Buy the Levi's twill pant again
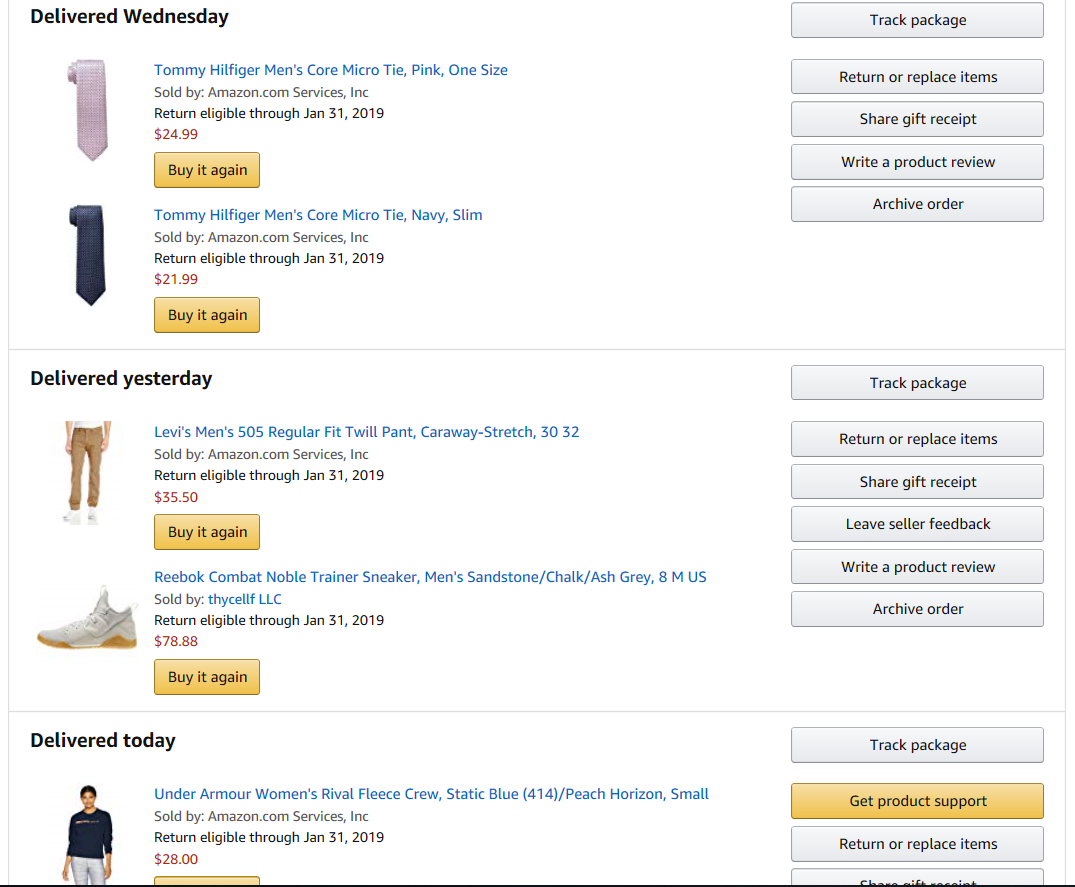The image size is (1075, 887). (207, 532)
